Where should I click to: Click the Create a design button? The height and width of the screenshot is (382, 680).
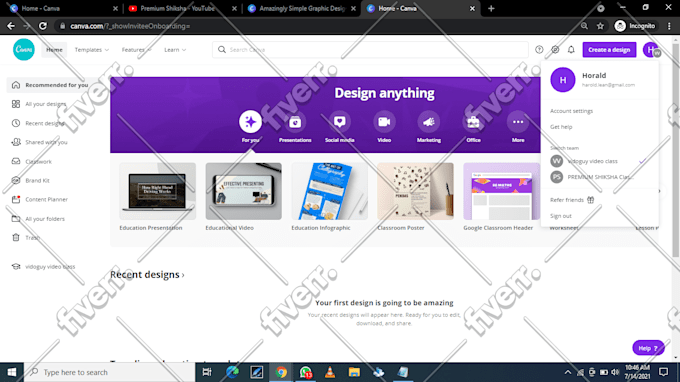tap(609, 50)
